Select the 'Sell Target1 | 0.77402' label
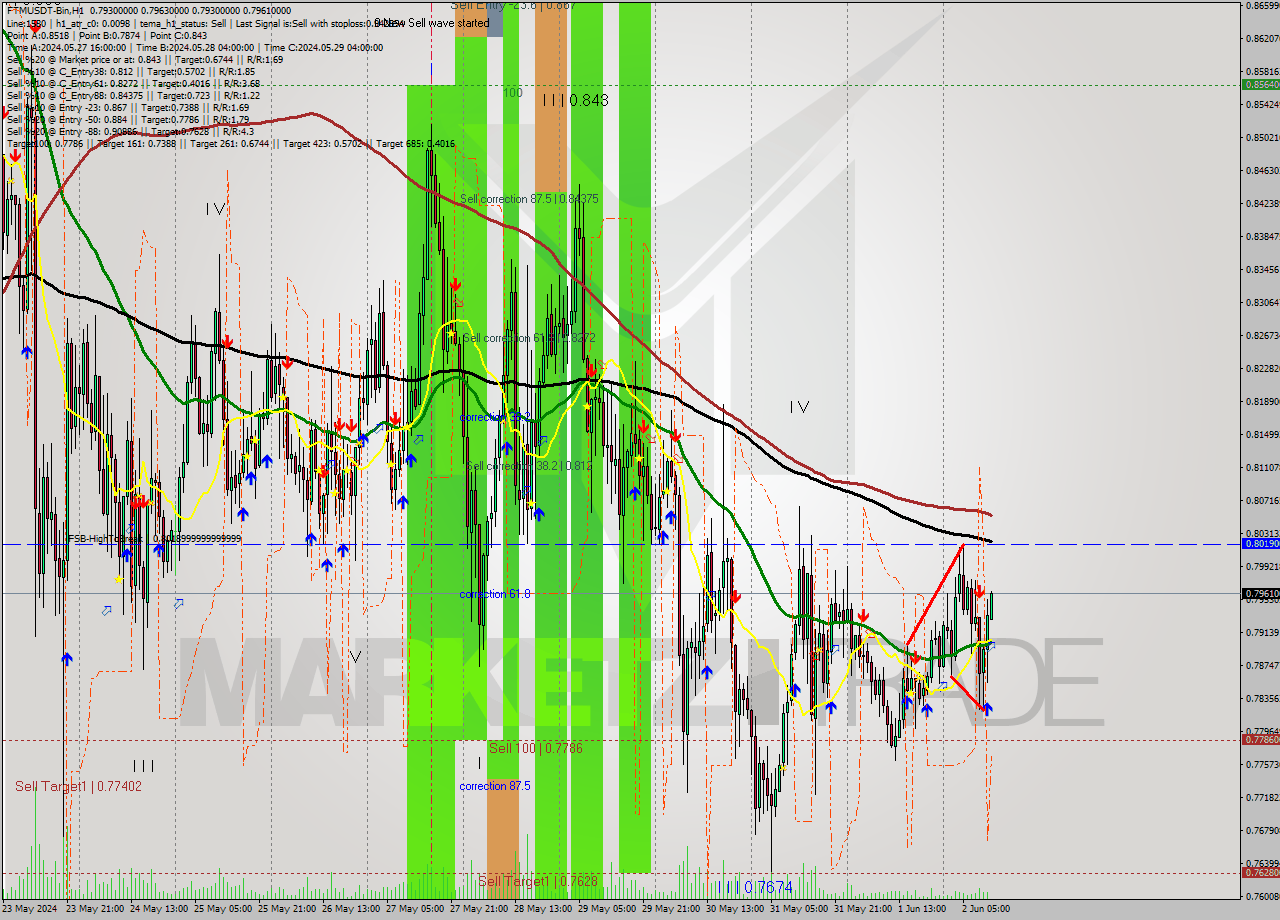 coord(78,787)
